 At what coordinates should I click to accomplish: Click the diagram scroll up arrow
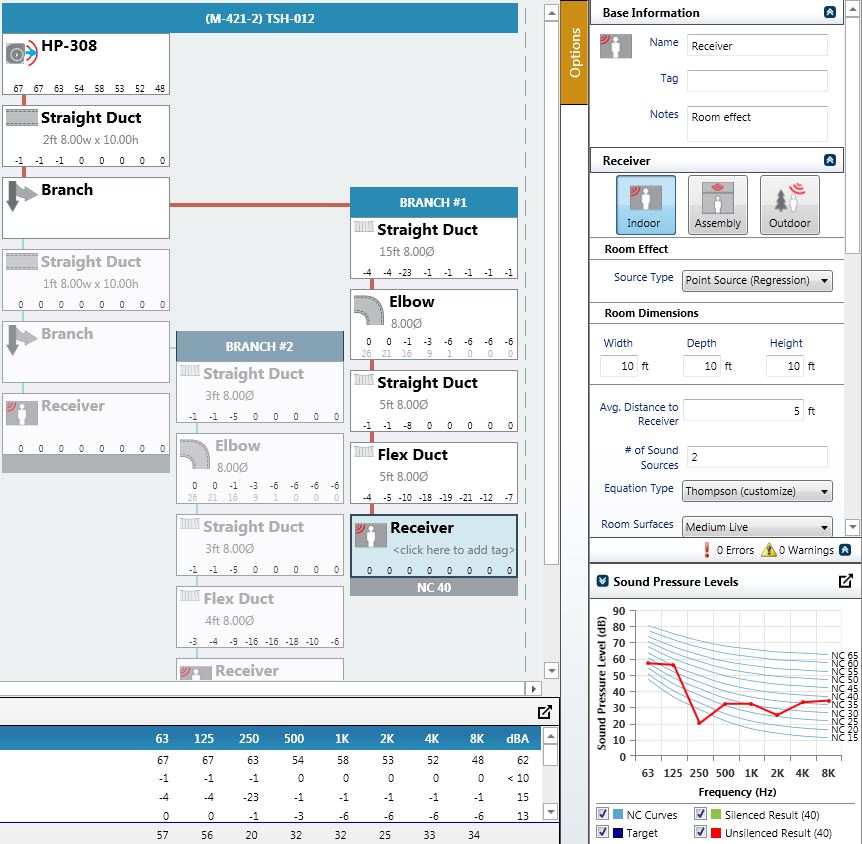coord(551,13)
